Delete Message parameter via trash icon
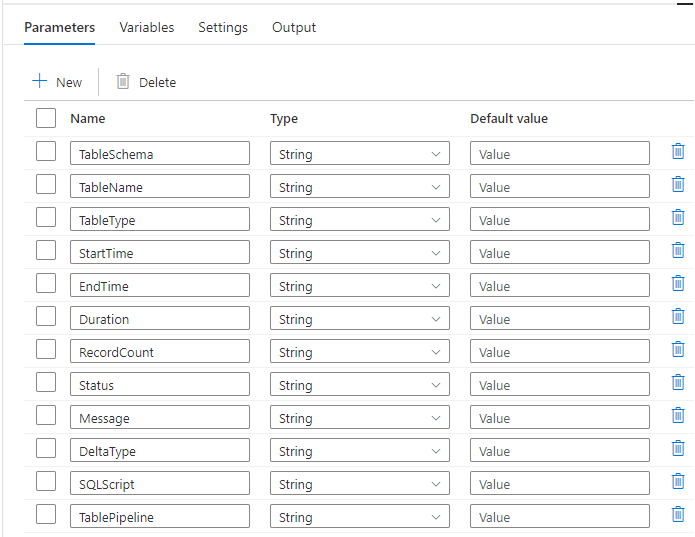The width and height of the screenshot is (695, 537). coord(678,416)
